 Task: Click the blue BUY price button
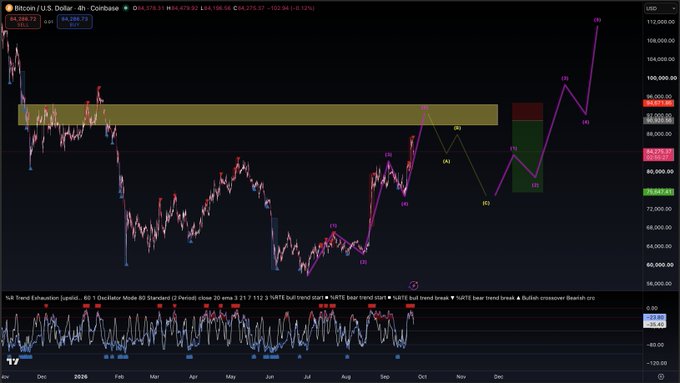coord(75,22)
